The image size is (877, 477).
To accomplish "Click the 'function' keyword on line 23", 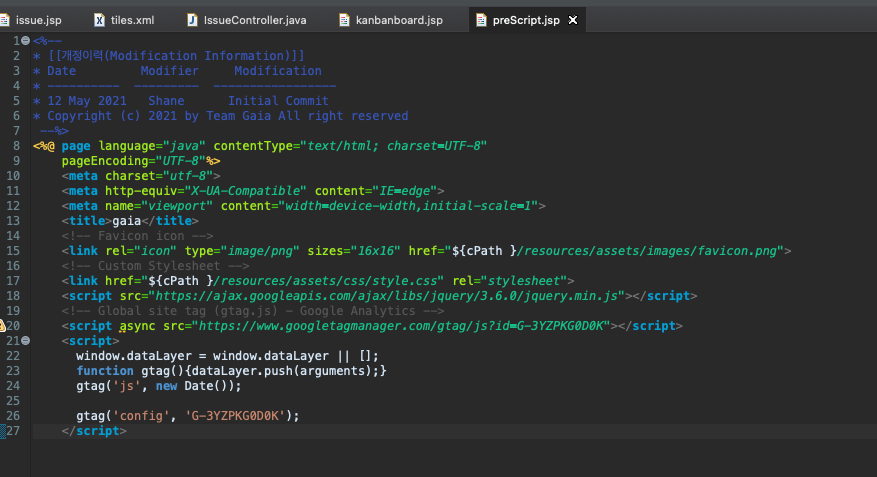I will tap(105, 371).
